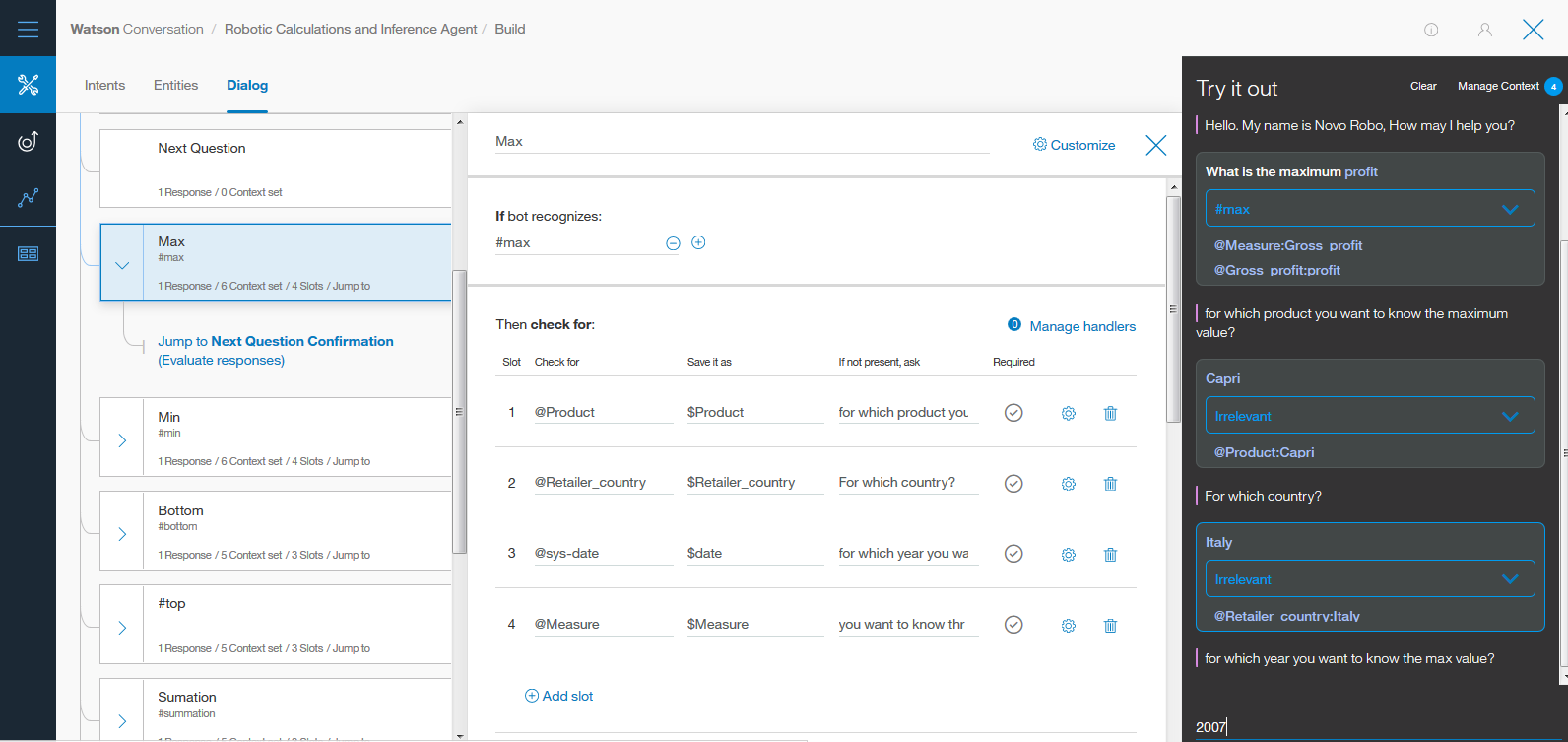Open the hamburger navigation menu

[x=28, y=29]
